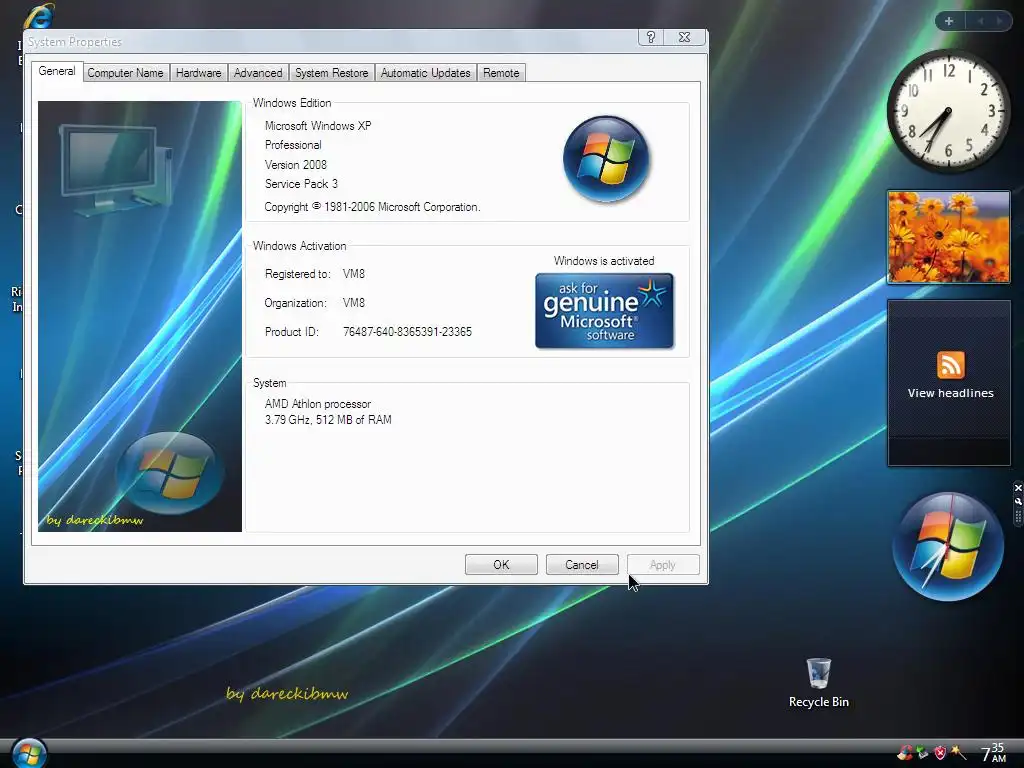Viewport: 1024px width, 768px height.
Task: Click the large Windows orb clock gadget
Action: click(948, 547)
